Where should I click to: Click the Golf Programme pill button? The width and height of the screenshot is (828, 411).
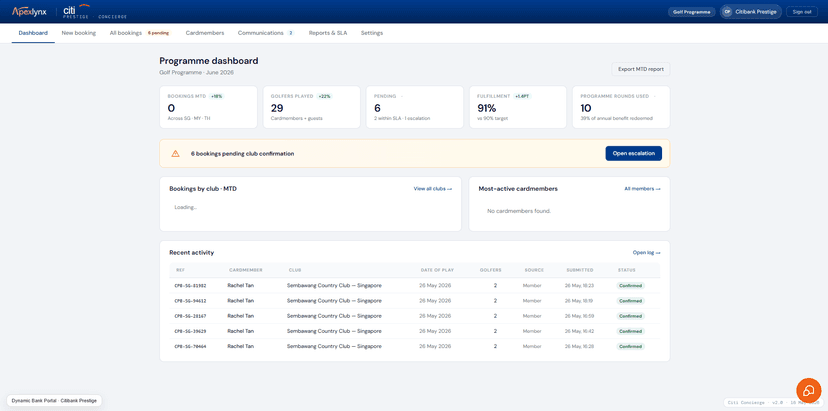[x=692, y=12]
